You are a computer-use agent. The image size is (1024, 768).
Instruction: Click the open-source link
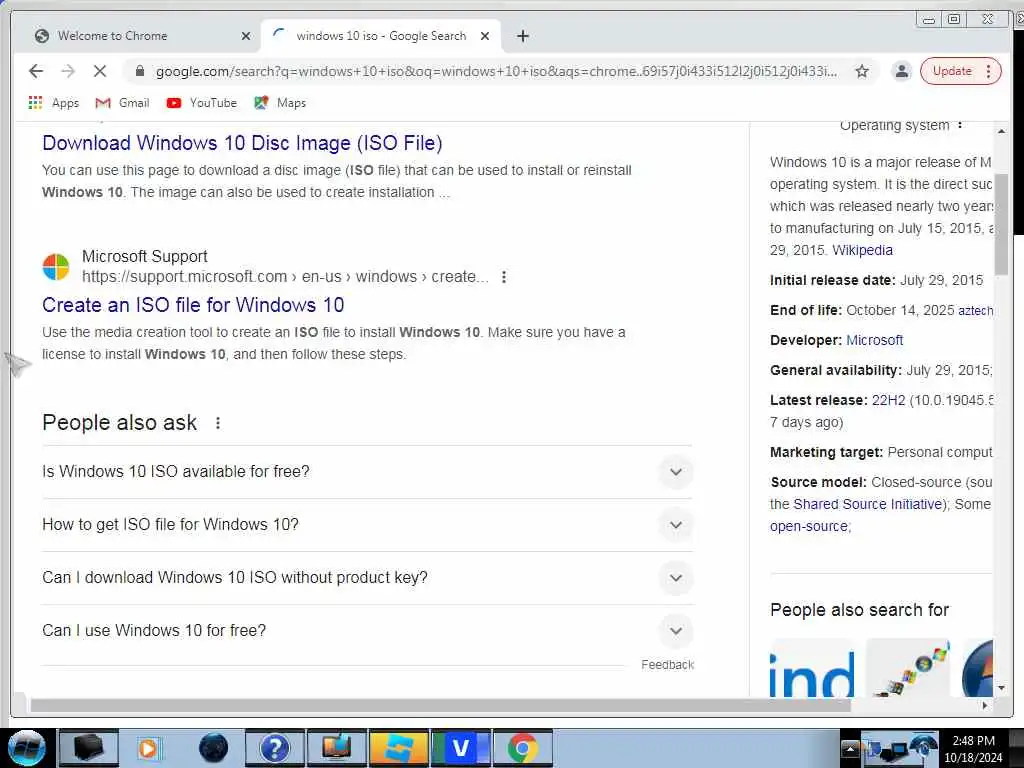[809, 526]
